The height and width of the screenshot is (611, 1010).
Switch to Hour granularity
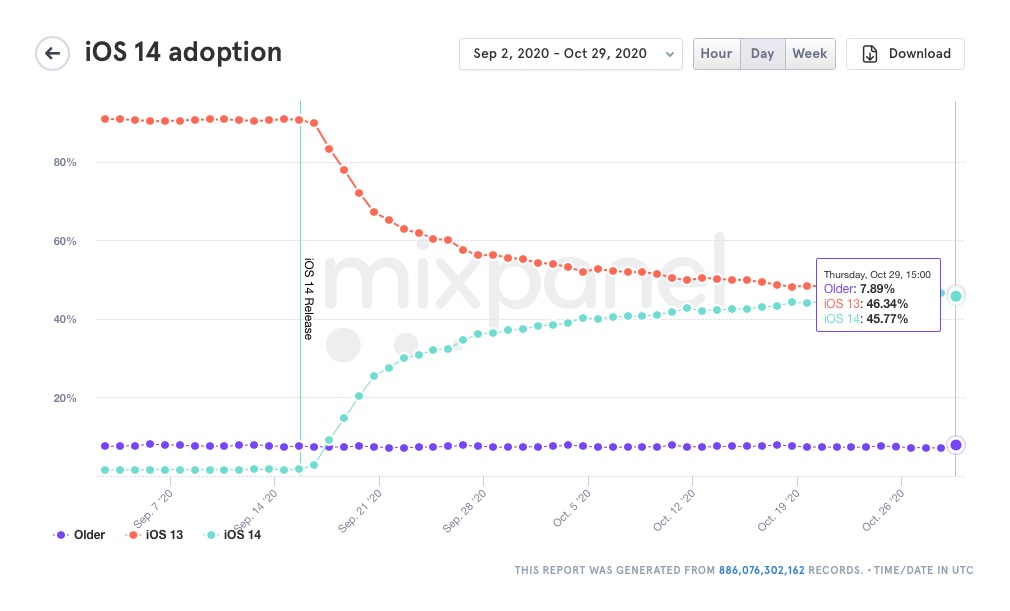(x=716, y=54)
